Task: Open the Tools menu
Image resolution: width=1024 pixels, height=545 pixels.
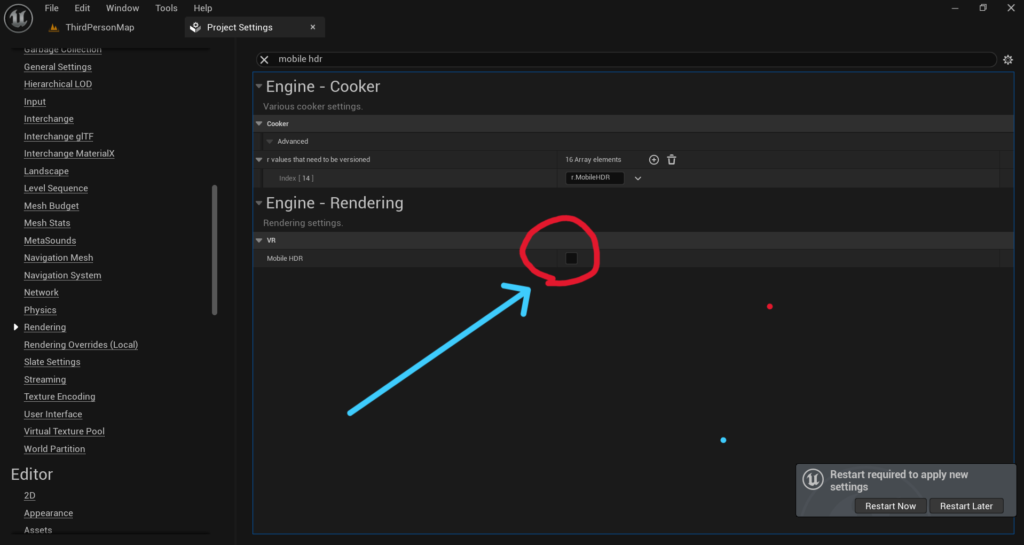Action: (167, 8)
